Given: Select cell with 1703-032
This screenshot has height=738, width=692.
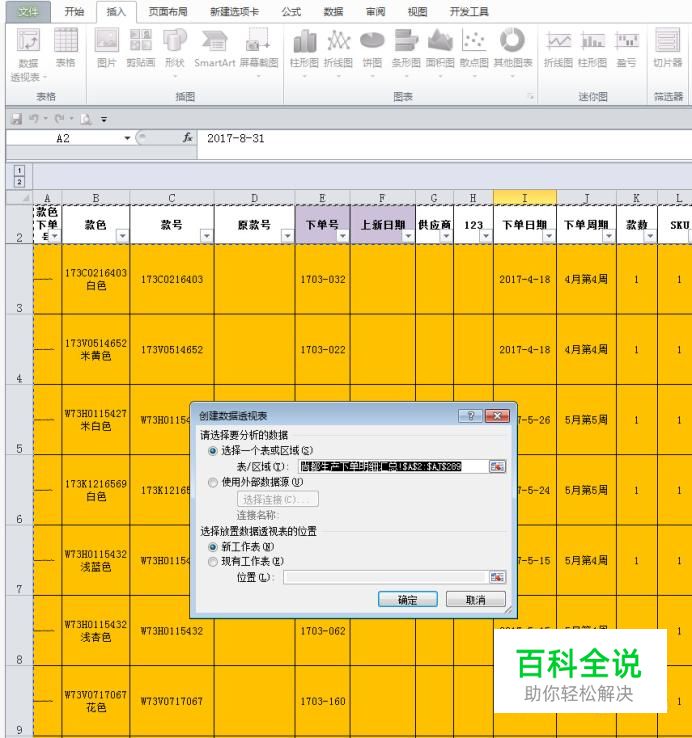Looking at the screenshot, I should tap(322, 279).
